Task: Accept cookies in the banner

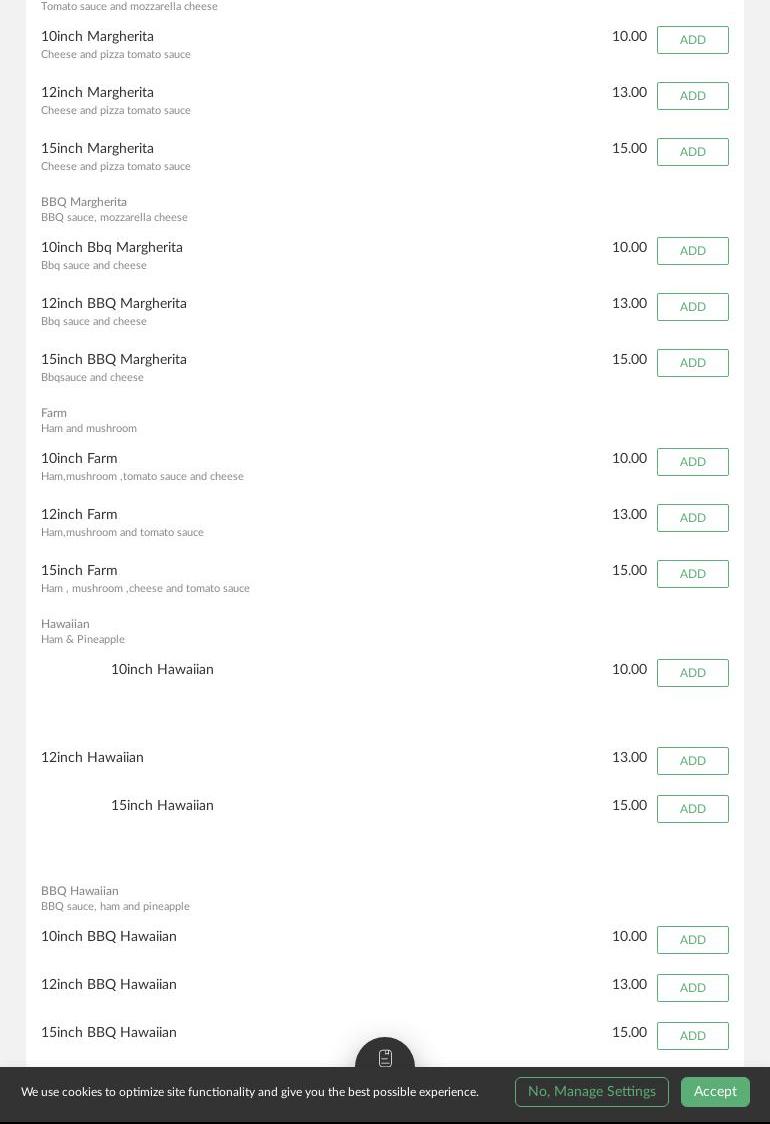Action: tap(715, 1091)
